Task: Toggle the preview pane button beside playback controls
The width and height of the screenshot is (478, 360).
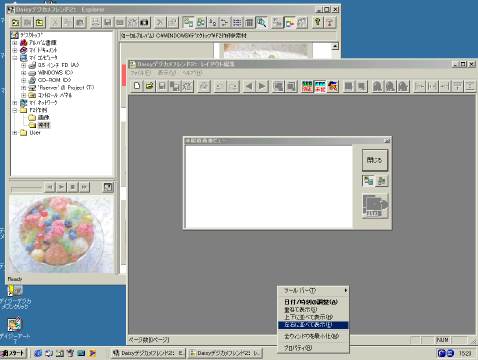Action: pyautogui.click(x=108, y=187)
